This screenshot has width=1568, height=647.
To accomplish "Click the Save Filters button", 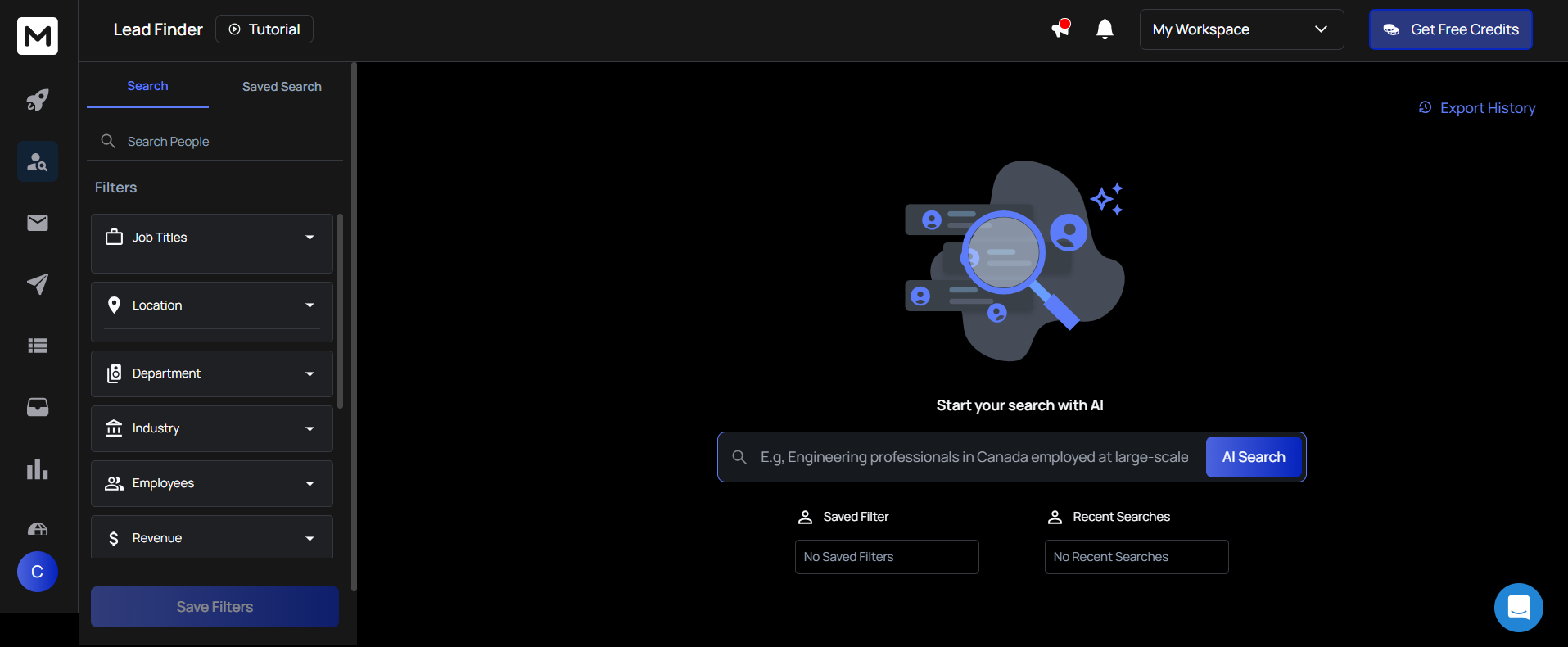I will pyautogui.click(x=215, y=607).
